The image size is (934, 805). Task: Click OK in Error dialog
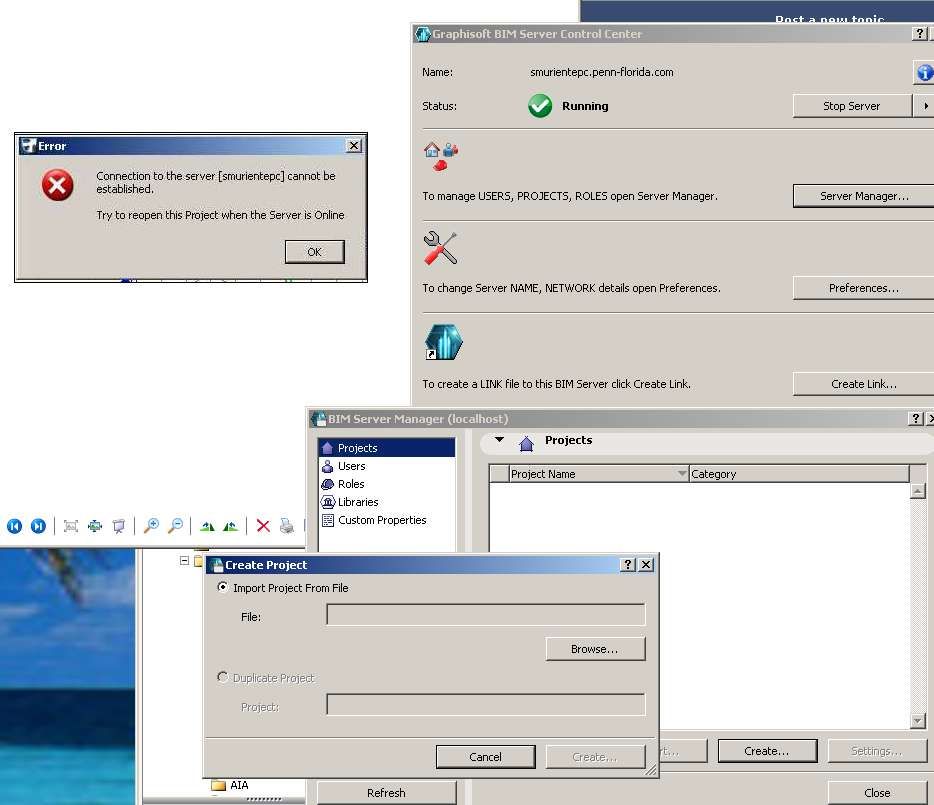tap(315, 251)
